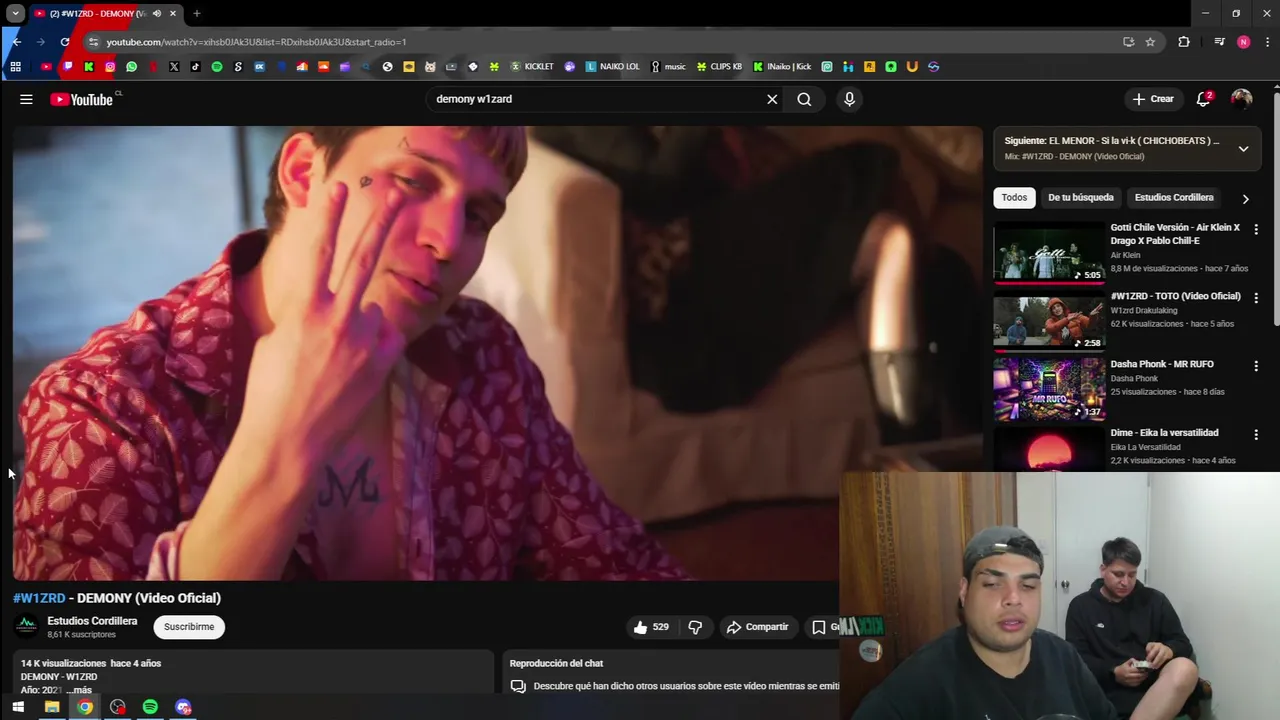The width and height of the screenshot is (1280, 720).
Task: Bookmark this page with the star
Action: 1150,42
